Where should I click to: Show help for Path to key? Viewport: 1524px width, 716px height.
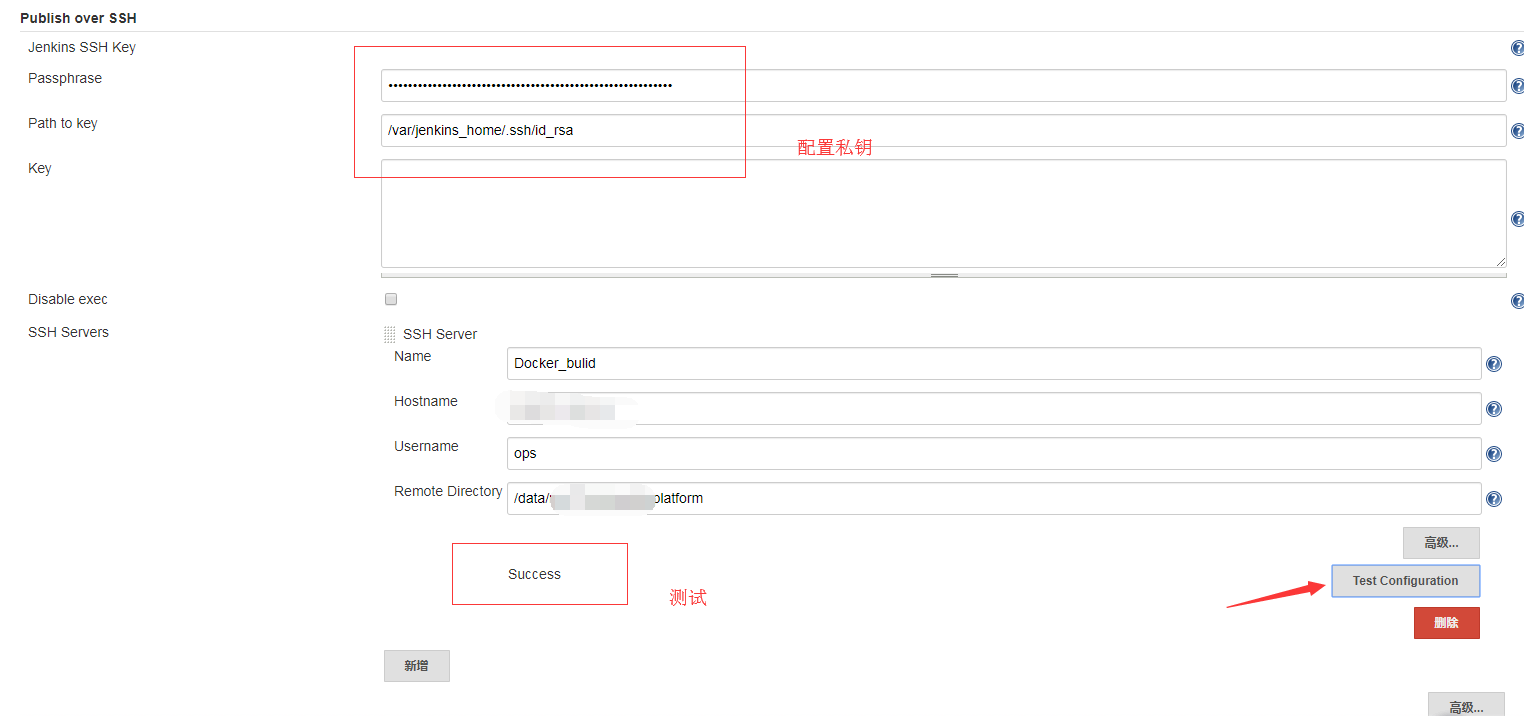[x=1517, y=131]
